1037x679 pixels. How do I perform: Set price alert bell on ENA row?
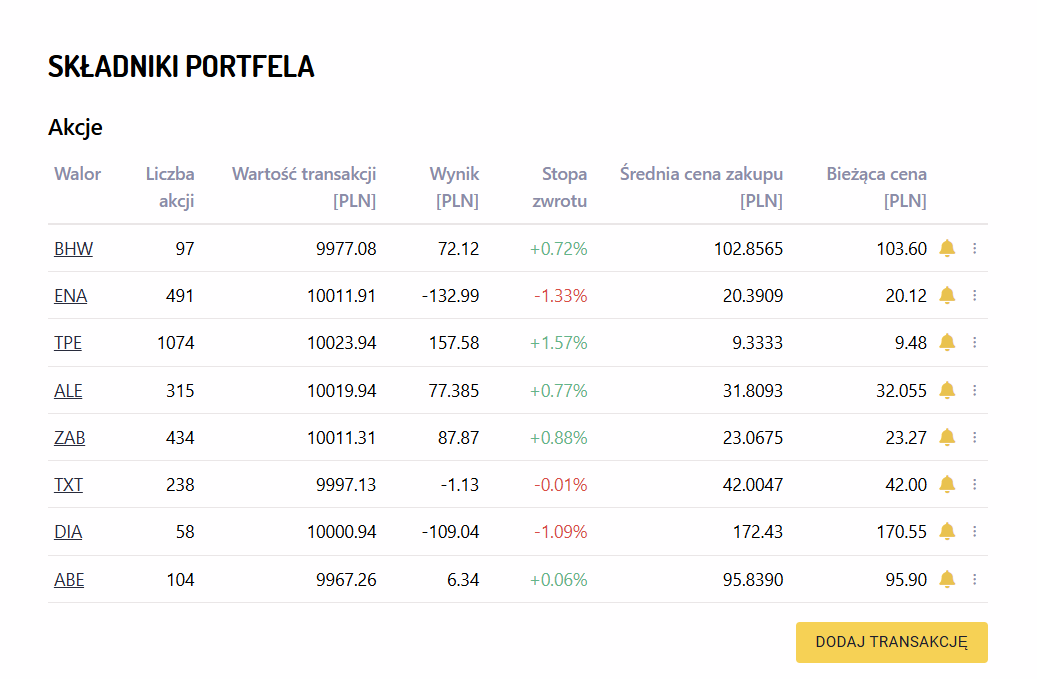(947, 295)
